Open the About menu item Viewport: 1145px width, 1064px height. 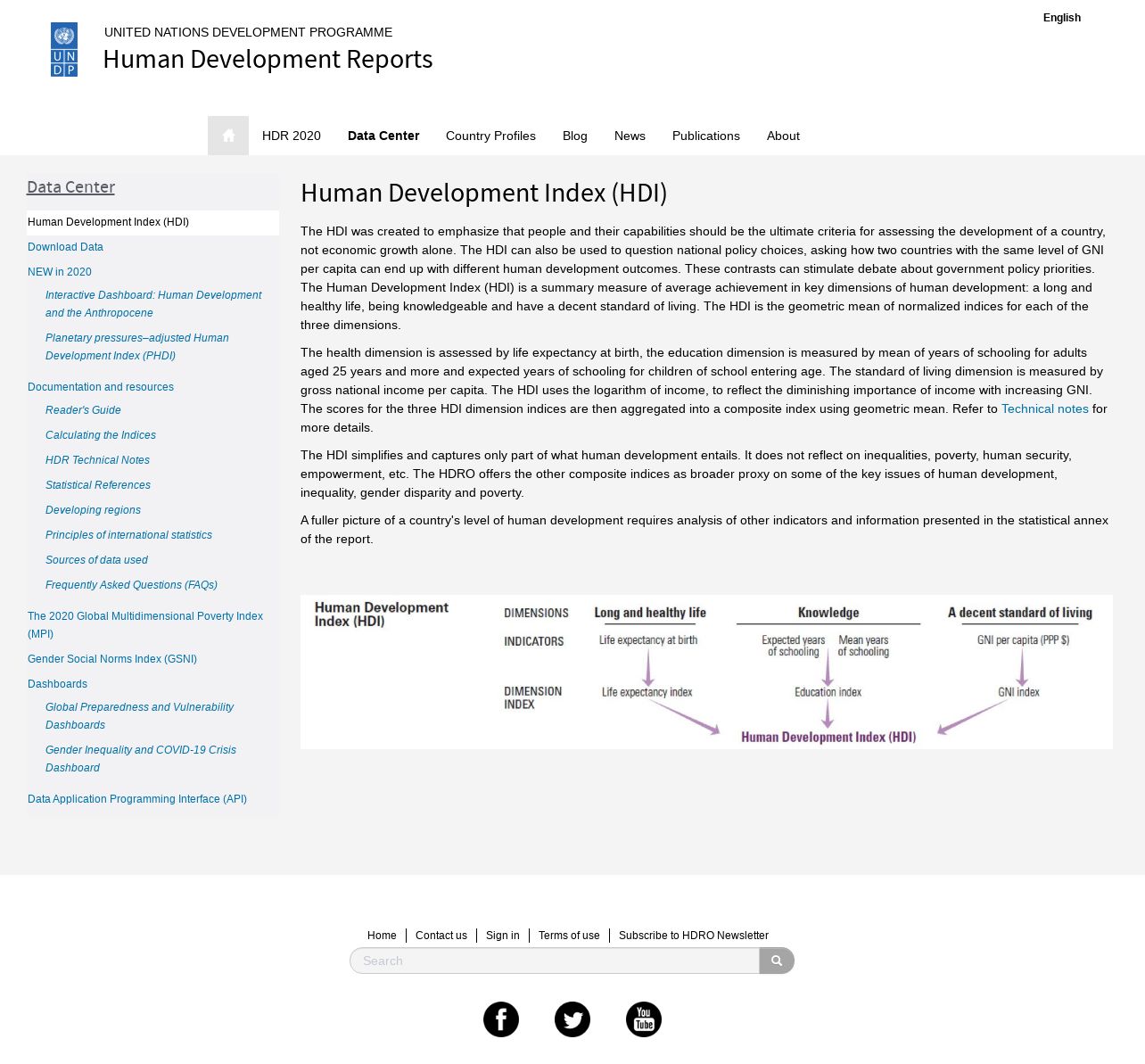coord(783,136)
